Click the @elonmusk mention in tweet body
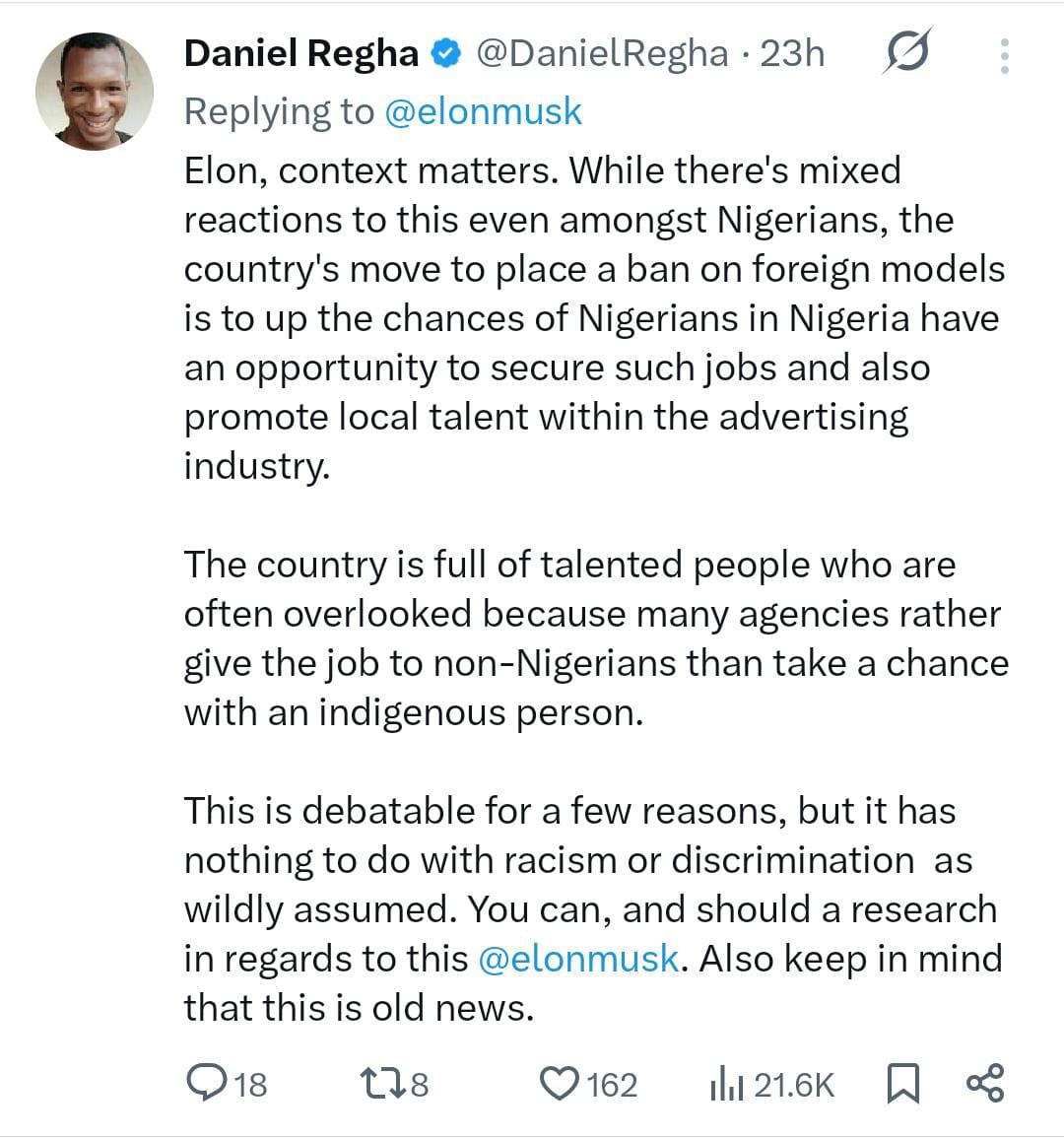The height and width of the screenshot is (1138, 1064). point(578,959)
